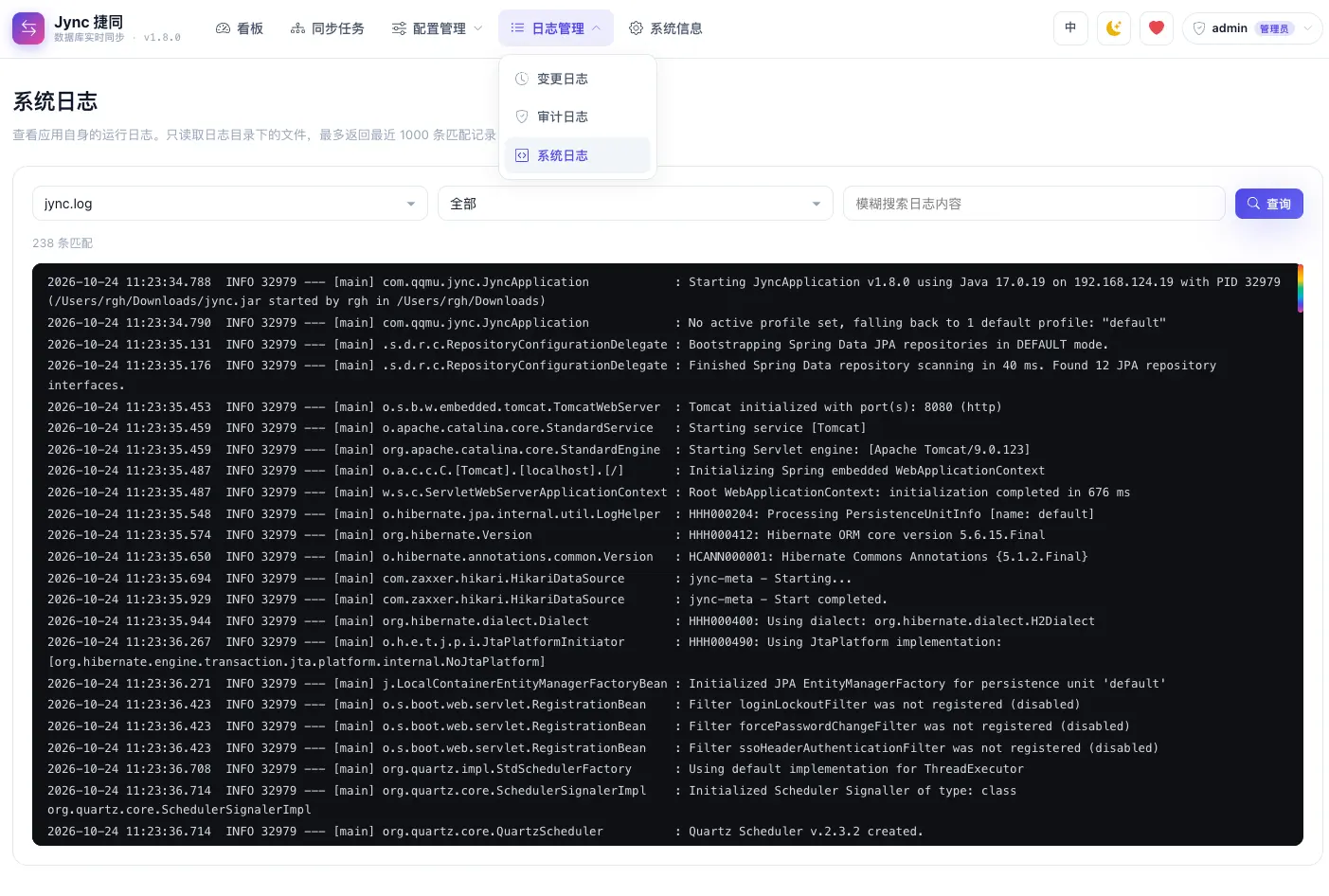This screenshot has height=896, width=1329.
Task: Collapse the 日志管理 menu
Action: click(x=556, y=28)
